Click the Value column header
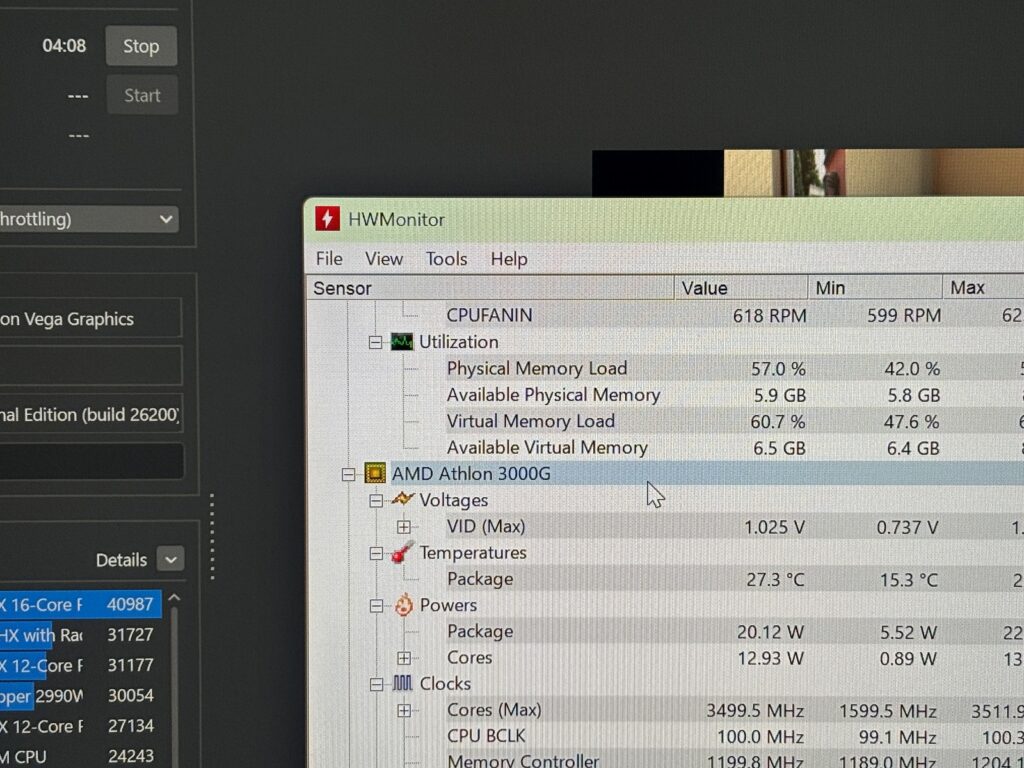The image size is (1024, 768). (740, 288)
